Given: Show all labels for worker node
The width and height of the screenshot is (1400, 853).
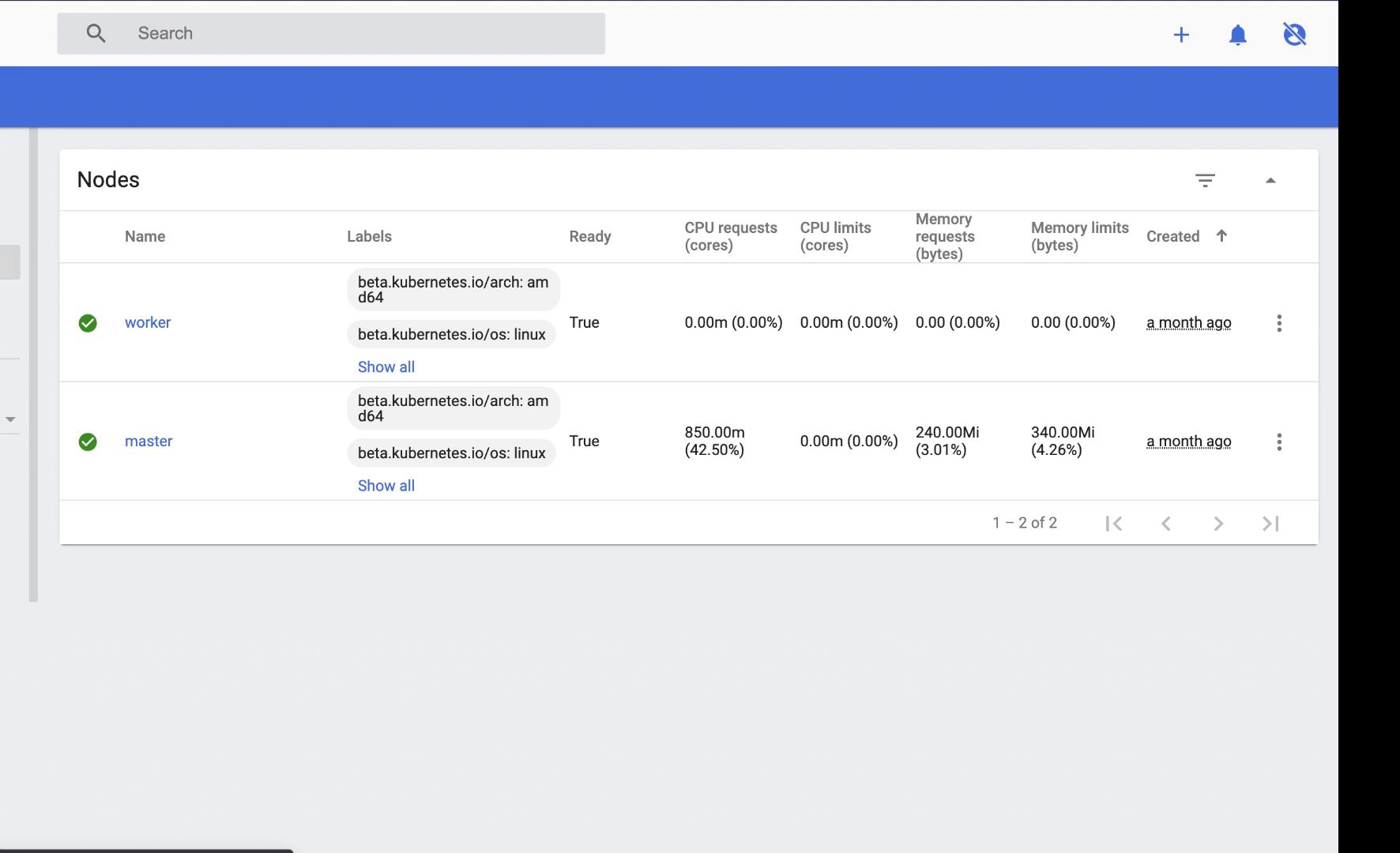Looking at the screenshot, I should pyautogui.click(x=386, y=366).
